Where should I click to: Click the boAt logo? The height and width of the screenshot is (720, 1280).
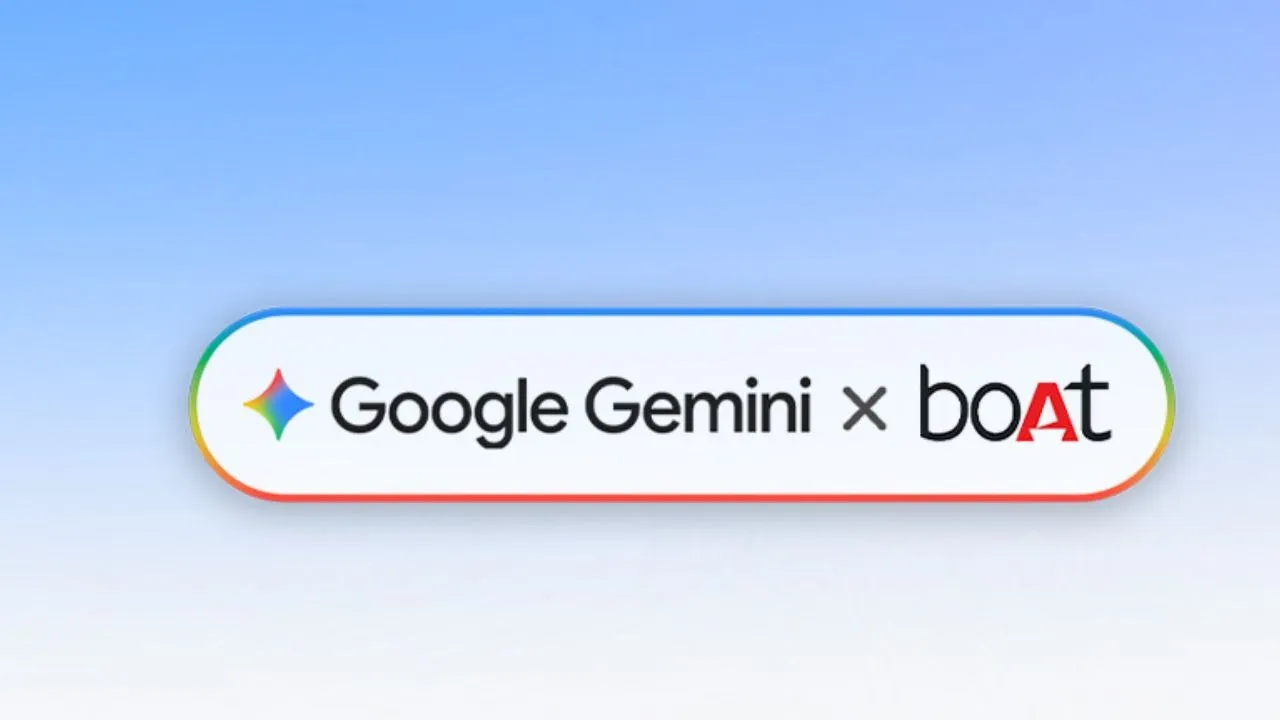click(1014, 403)
